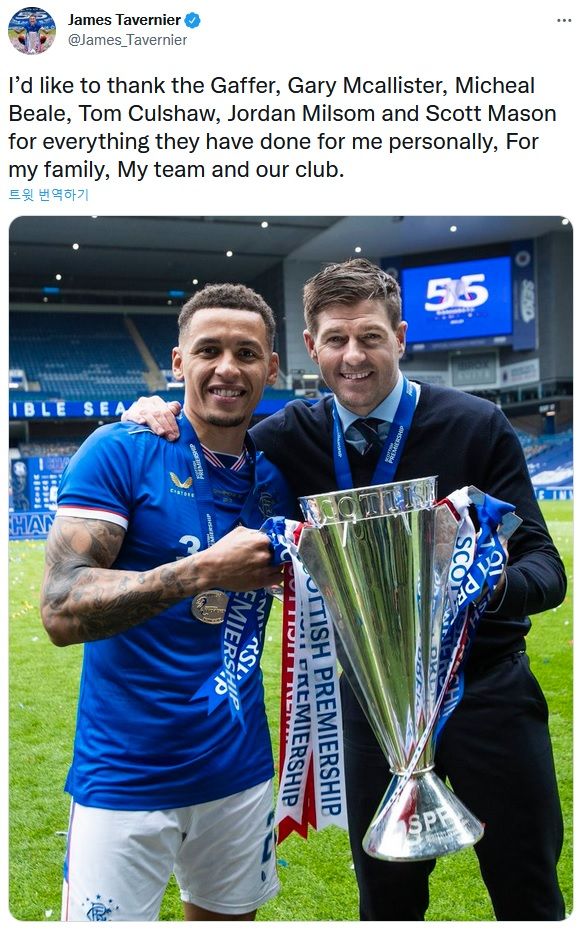The width and height of the screenshot is (580, 931).
Task: Click the stadium screen showing 55
Action: [x=457, y=300]
